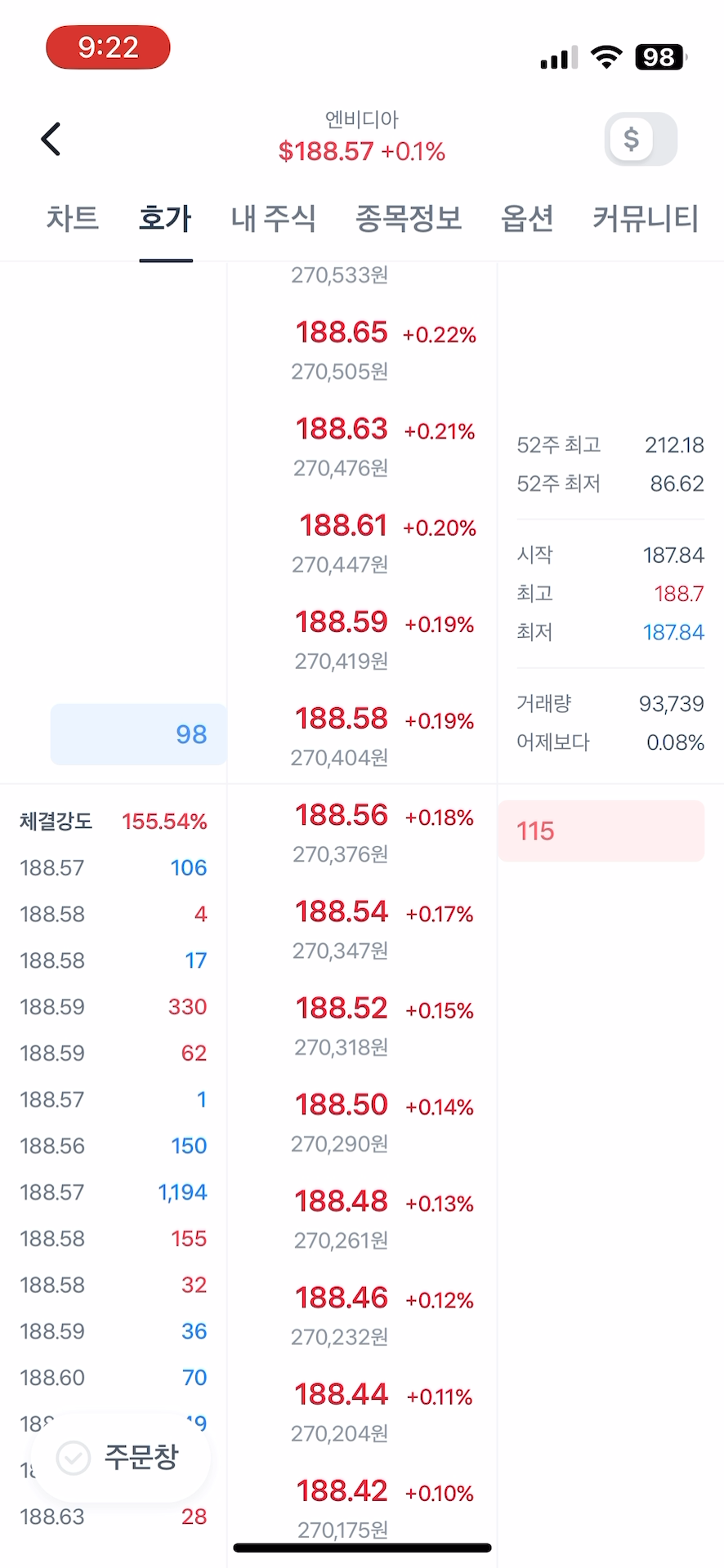Tap the red 9:22 recording time pill
The image size is (724, 1568).
click(x=108, y=47)
